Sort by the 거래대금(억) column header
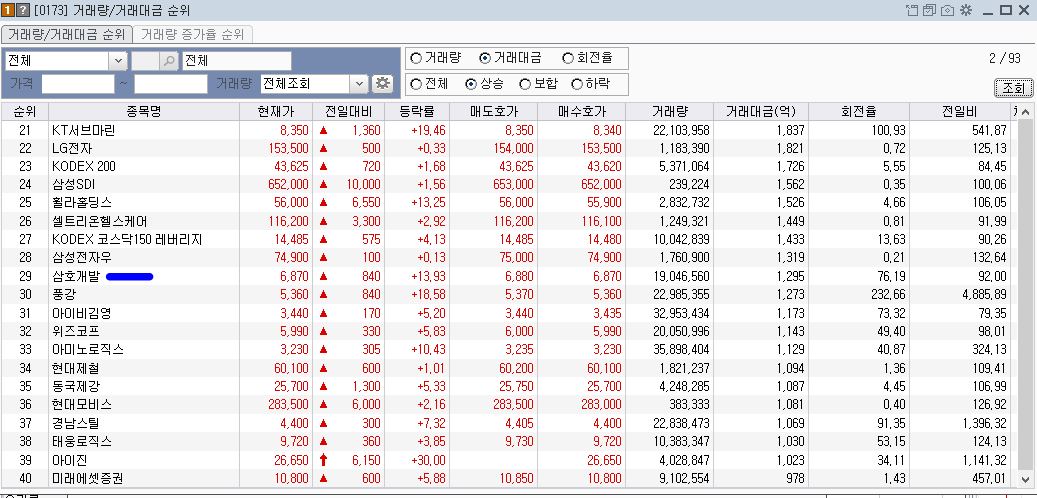 761,112
